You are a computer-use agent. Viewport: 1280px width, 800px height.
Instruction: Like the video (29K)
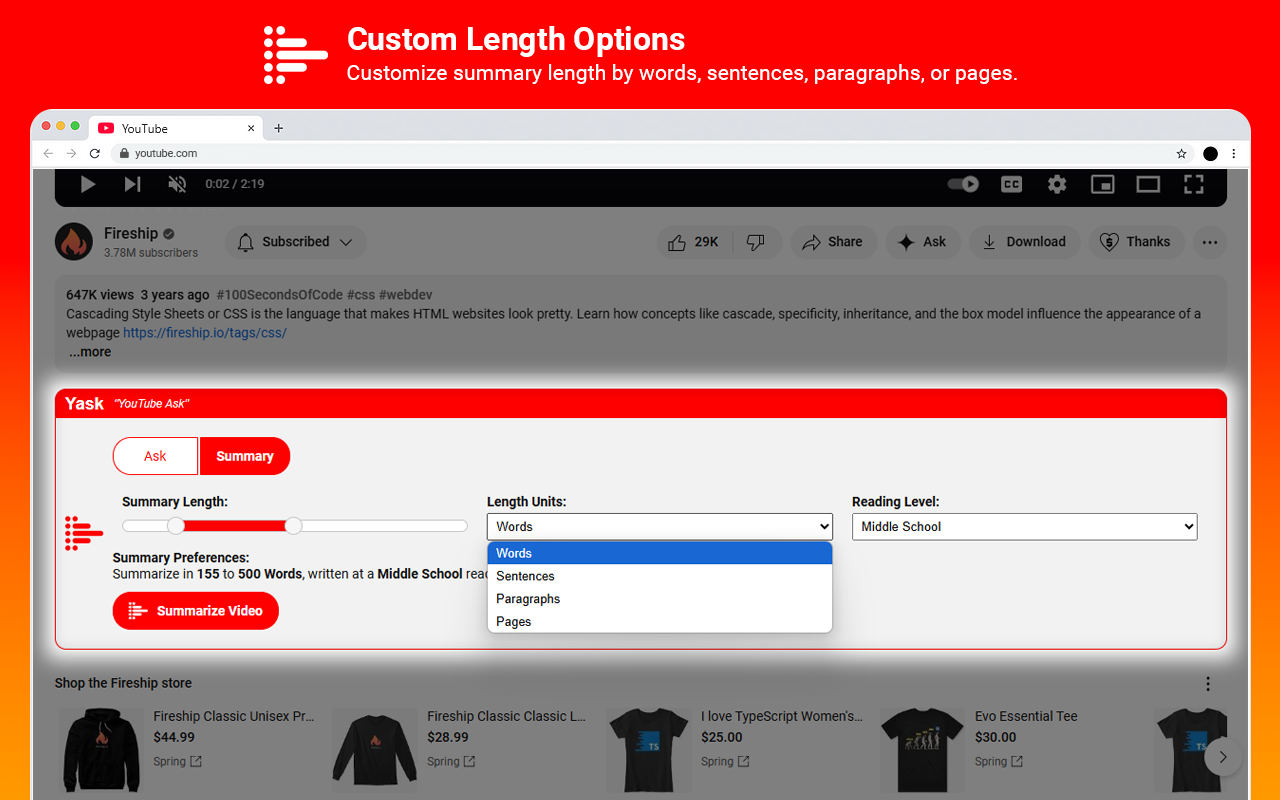click(x=694, y=242)
